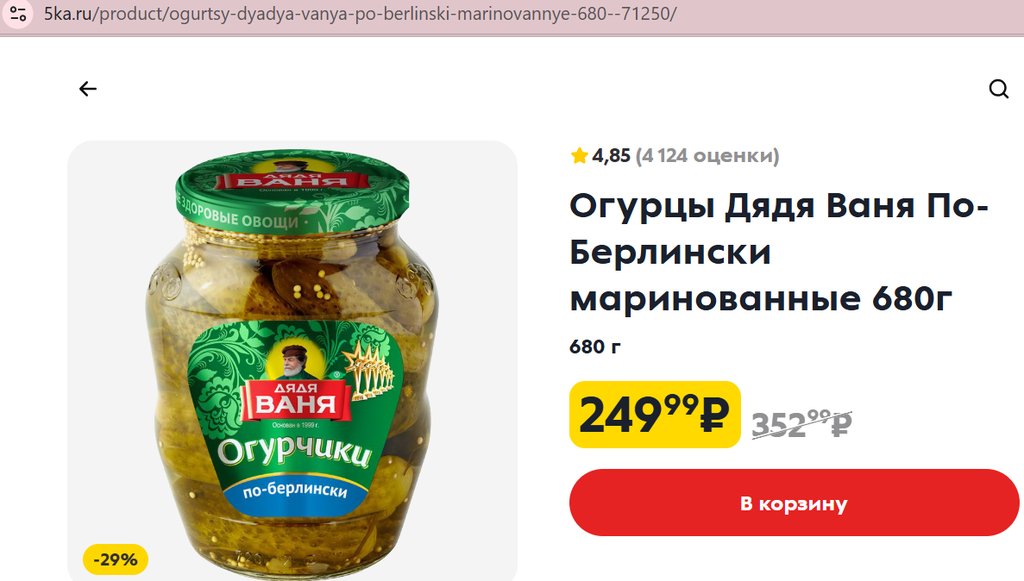Click the маринованные 680г title line

761,298
